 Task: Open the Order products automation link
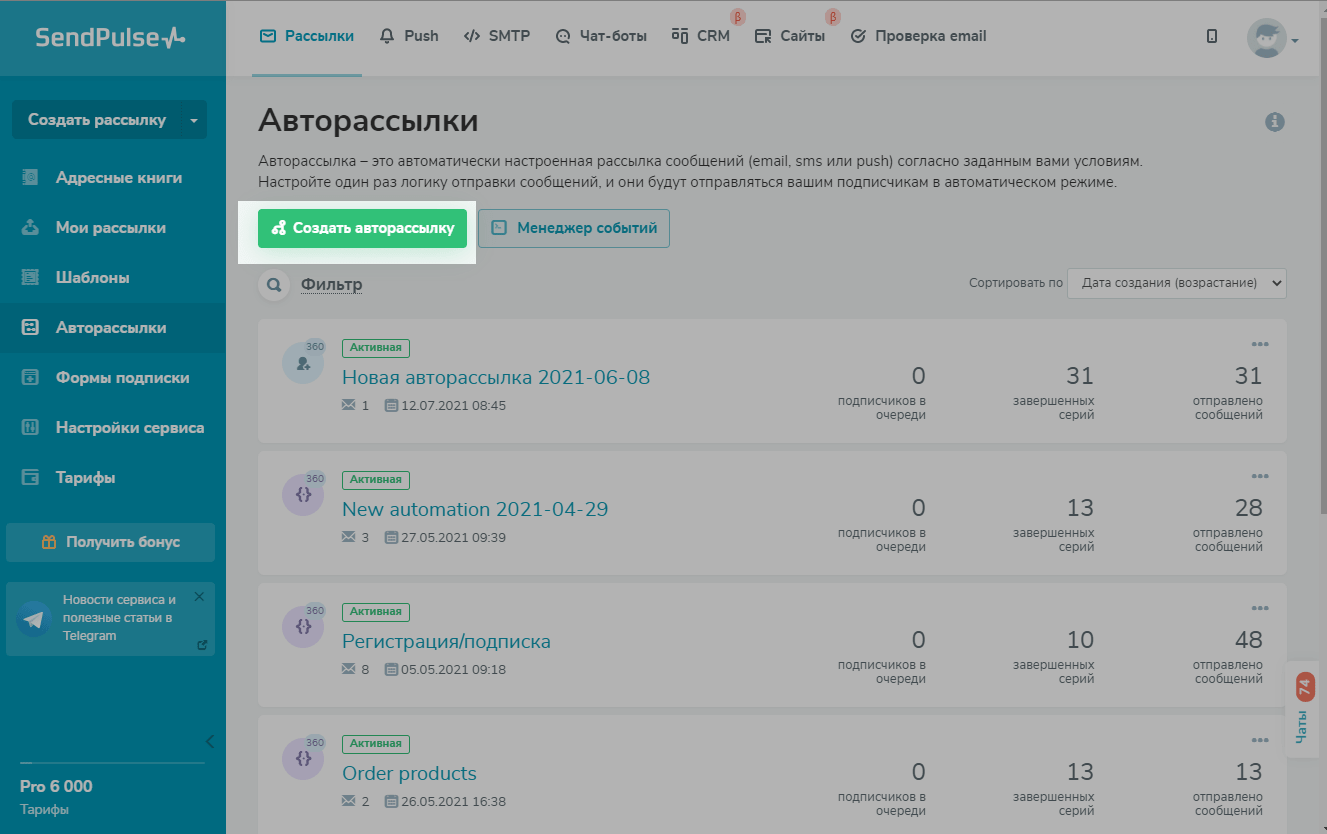[x=409, y=773]
